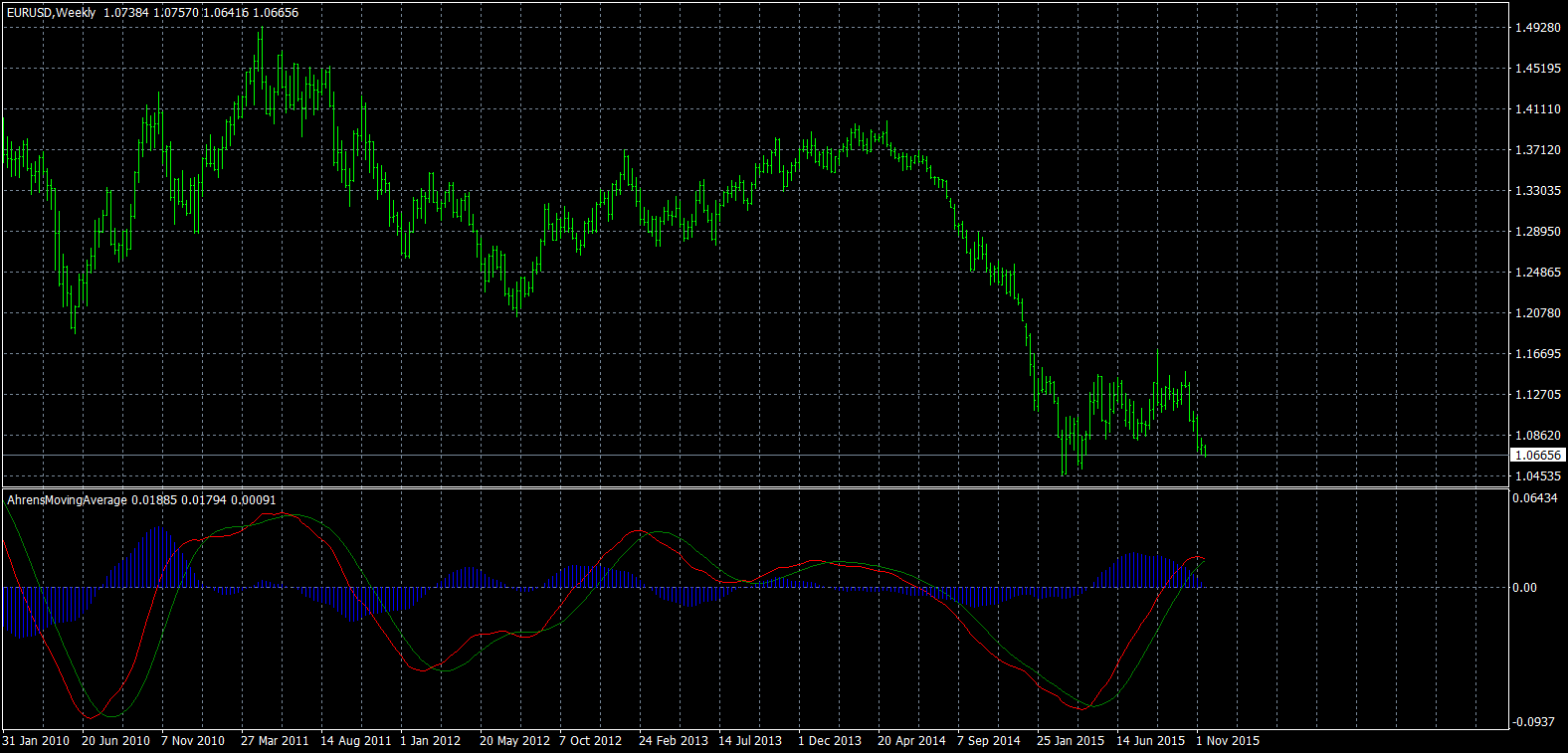This screenshot has width=1568, height=753.
Task: Click the 20 Jun 2010 date label
Action: point(115,741)
